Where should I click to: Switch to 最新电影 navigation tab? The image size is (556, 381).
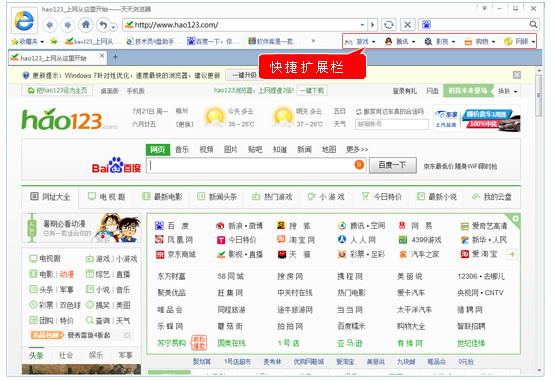[x=162, y=197]
